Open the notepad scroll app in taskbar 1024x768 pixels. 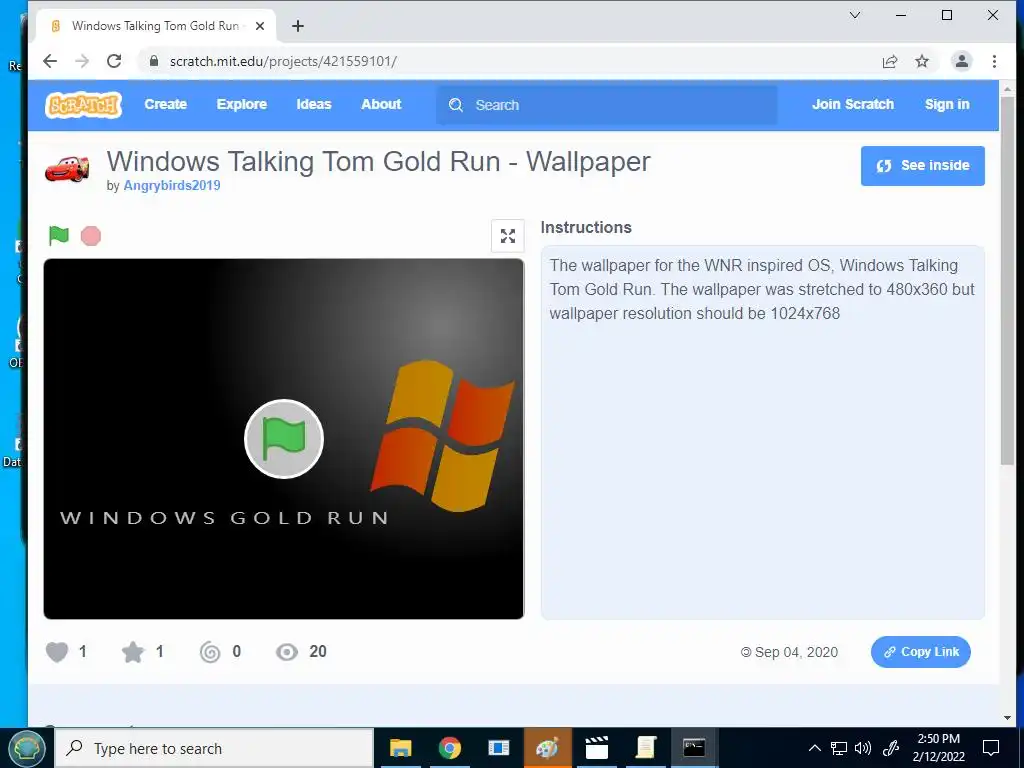tap(645, 748)
